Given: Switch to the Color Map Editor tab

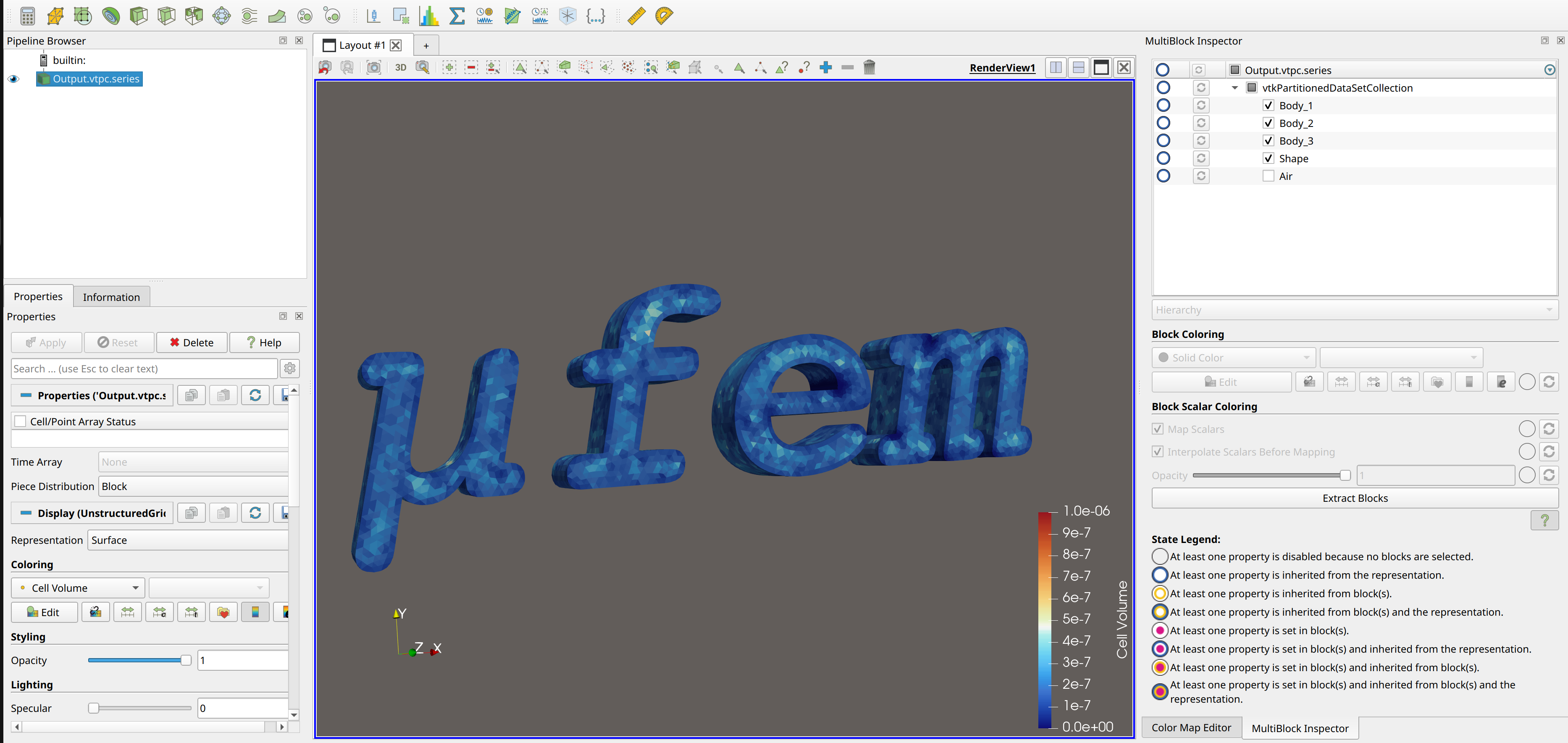Looking at the screenshot, I should pyautogui.click(x=1191, y=728).
